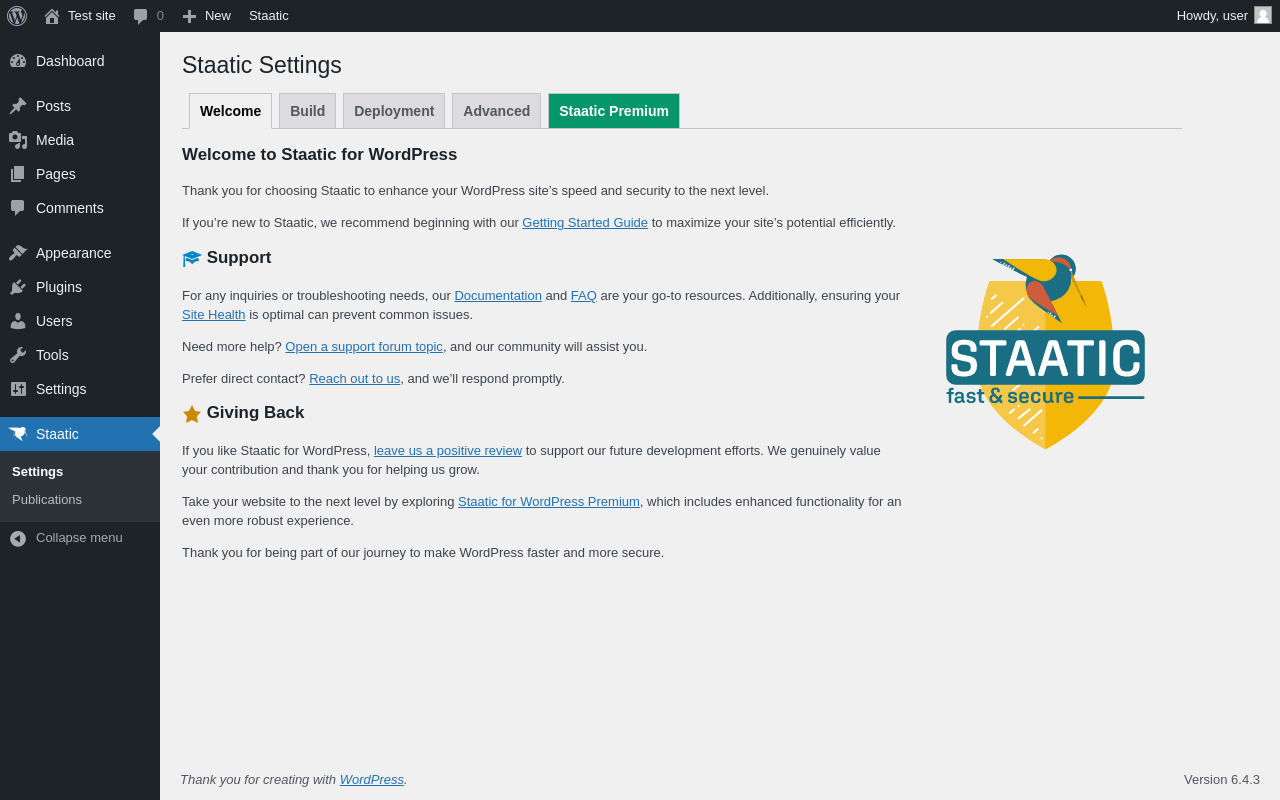Screen dimensions: 1280x800
Task: Switch to the Deployment tab
Action: coord(394,111)
